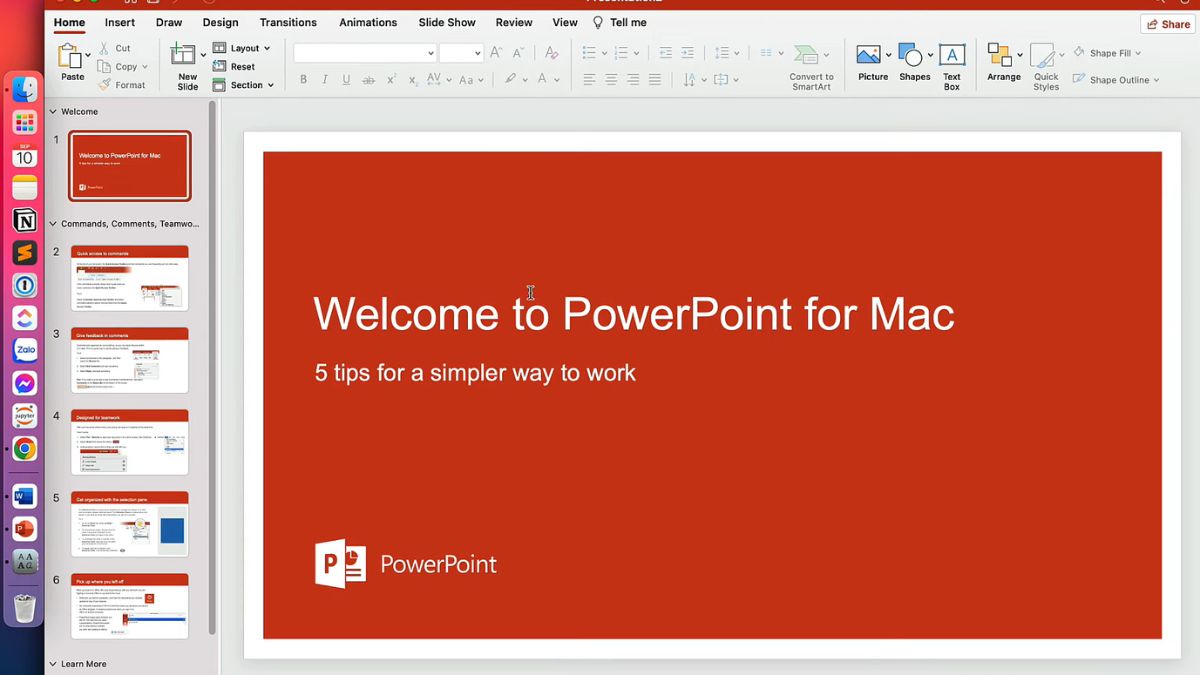
Task: Open the View tab
Action: click(565, 22)
